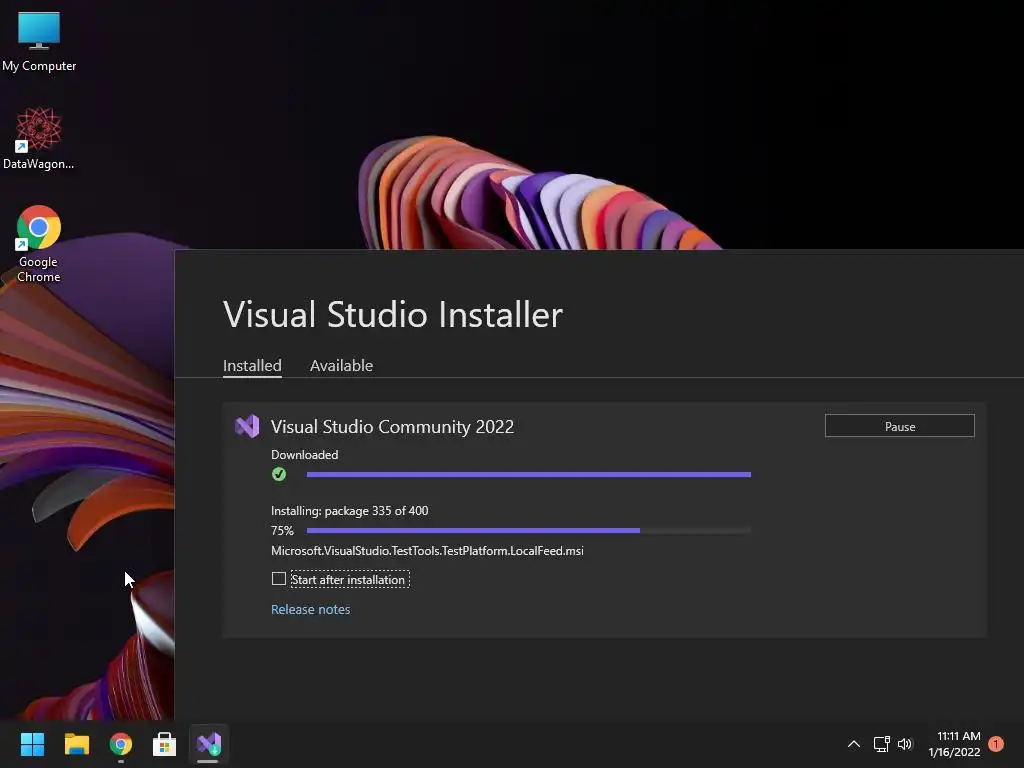Open the Google Chrome desktop shortcut

39,244
